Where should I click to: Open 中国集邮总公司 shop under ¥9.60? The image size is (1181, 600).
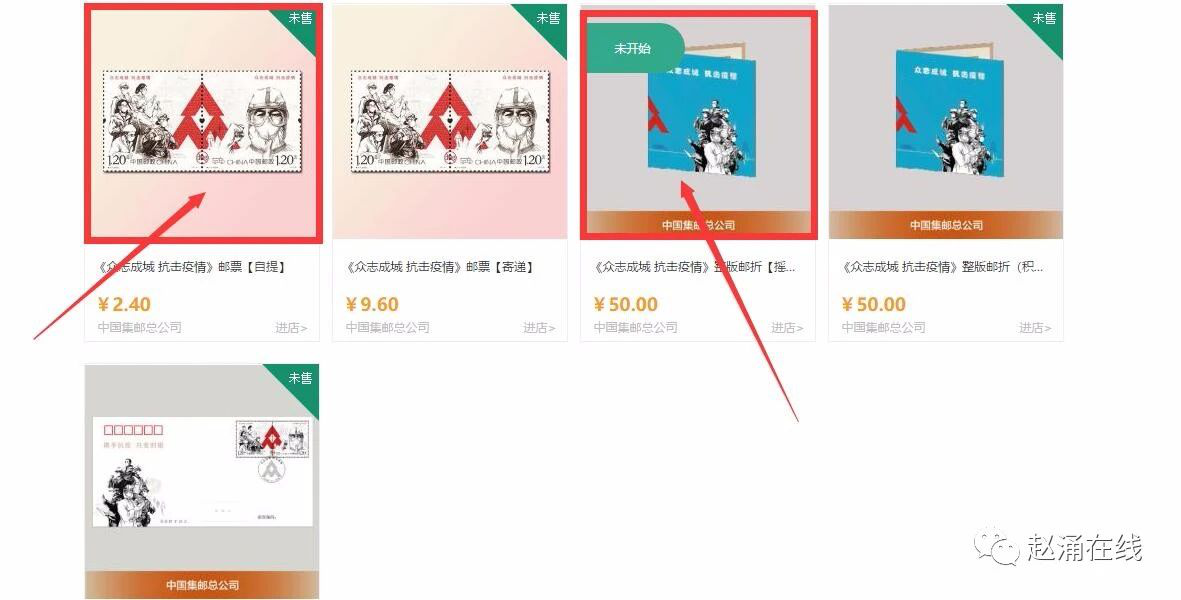pos(388,327)
